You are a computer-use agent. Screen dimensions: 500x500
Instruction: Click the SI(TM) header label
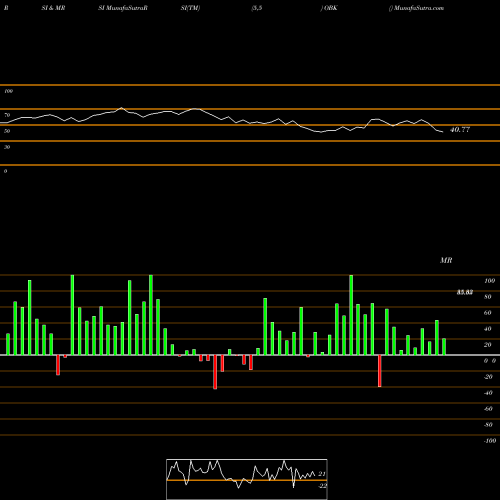pos(190,8)
